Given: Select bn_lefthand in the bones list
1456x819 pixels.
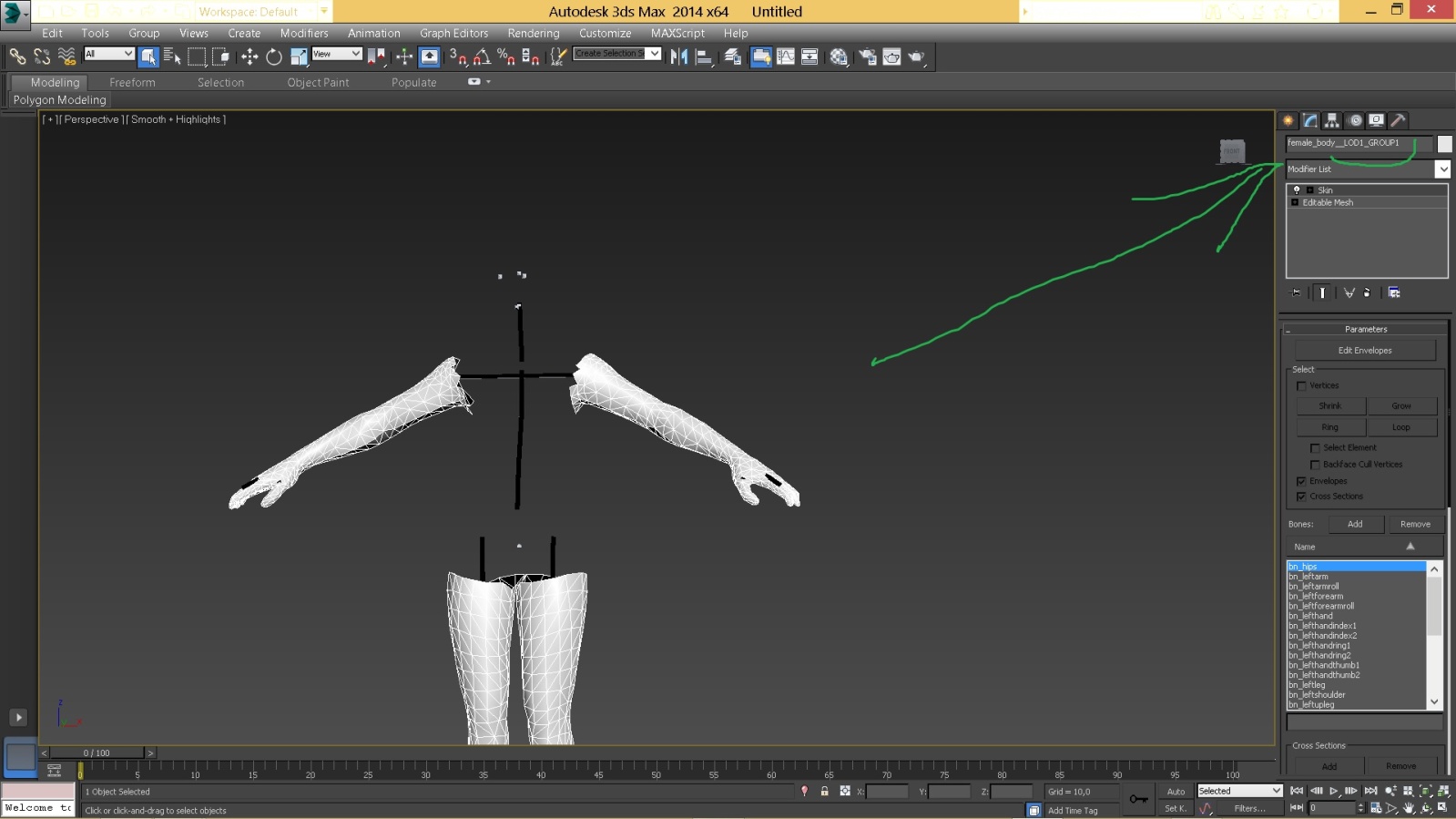Looking at the screenshot, I should (1310, 616).
